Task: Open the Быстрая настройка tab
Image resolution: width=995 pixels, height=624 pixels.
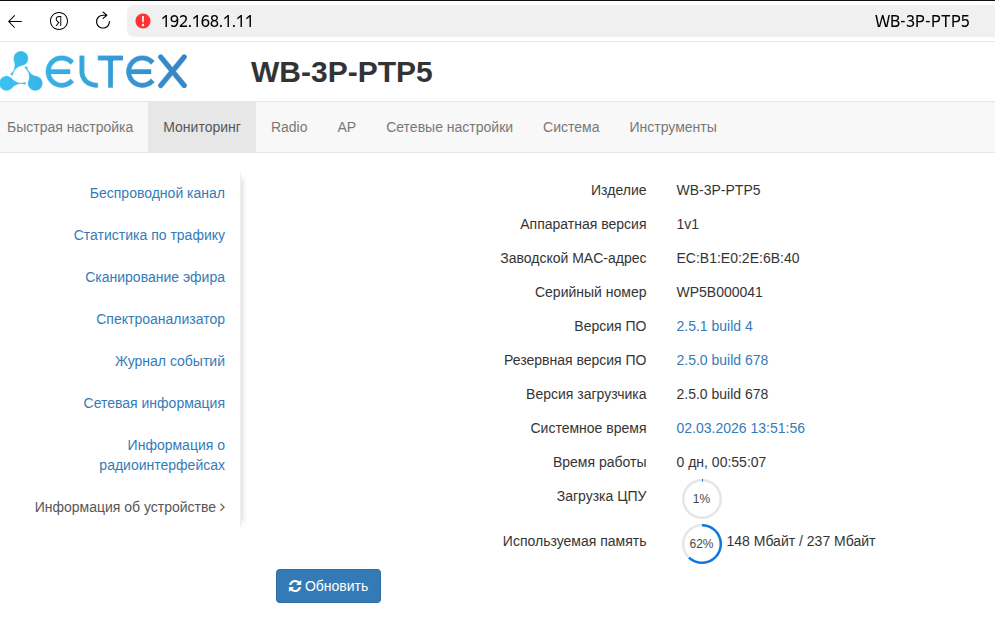Action: (x=70, y=127)
